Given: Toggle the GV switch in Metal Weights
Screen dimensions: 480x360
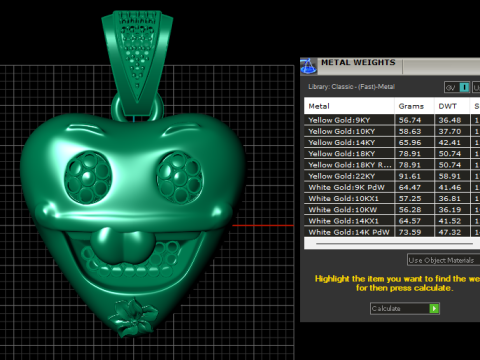Looking at the screenshot, I should tap(457, 87).
